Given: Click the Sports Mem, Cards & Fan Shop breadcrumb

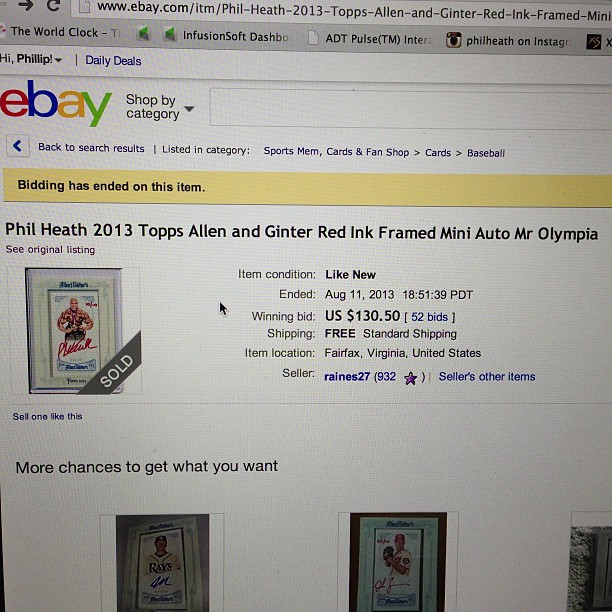Looking at the screenshot, I should coord(336,151).
